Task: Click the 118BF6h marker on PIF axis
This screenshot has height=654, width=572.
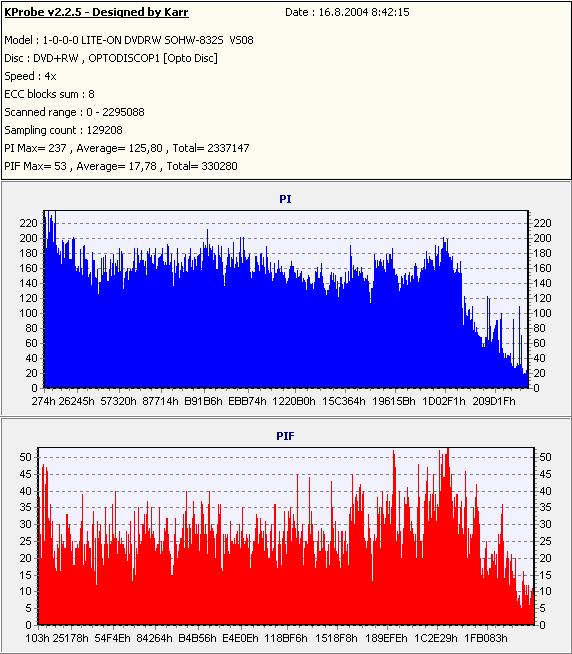Action: [286, 638]
